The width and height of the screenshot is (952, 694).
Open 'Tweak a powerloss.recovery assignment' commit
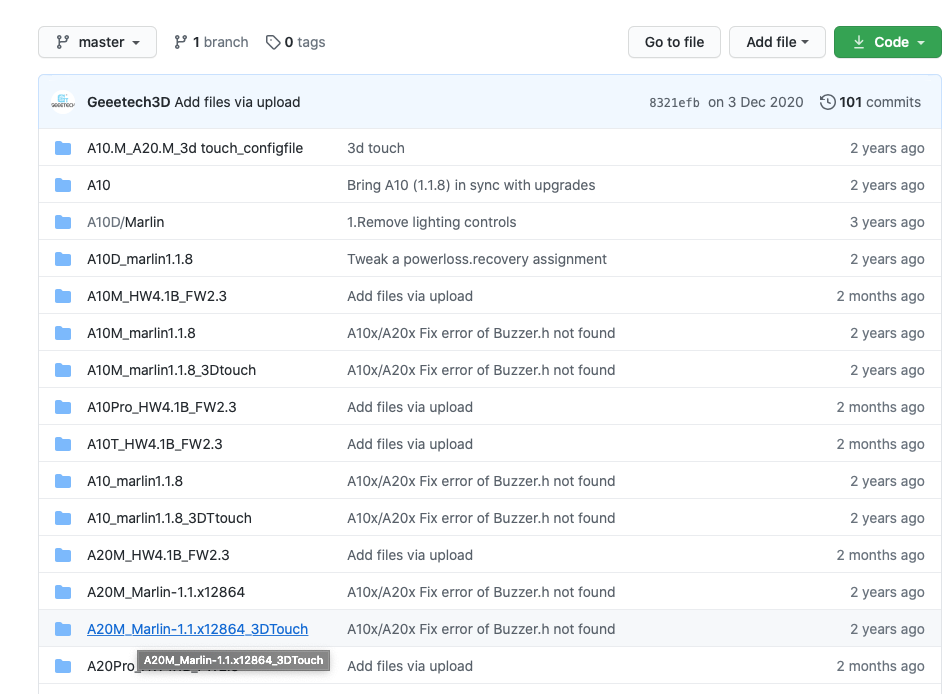[476, 259]
